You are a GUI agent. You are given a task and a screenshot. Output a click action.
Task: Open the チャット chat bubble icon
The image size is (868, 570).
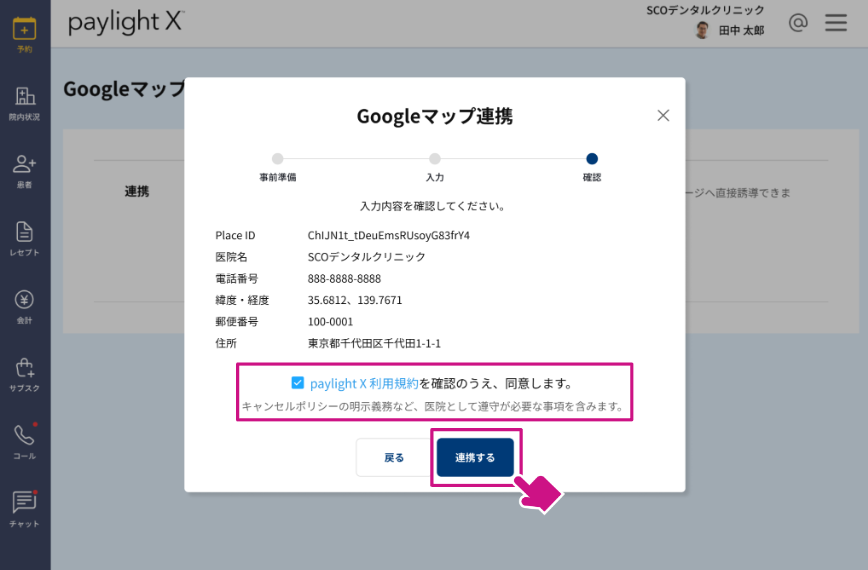(24, 502)
